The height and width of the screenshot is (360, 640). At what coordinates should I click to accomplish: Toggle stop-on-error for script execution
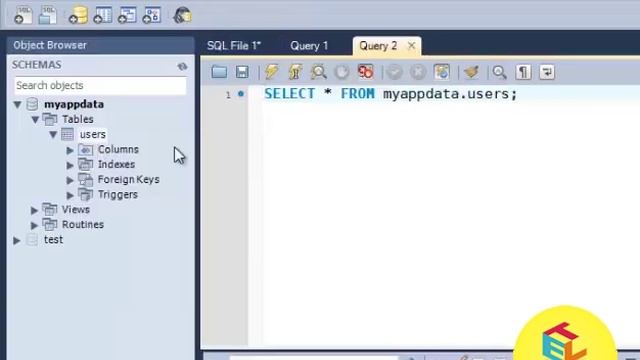coord(365,72)
